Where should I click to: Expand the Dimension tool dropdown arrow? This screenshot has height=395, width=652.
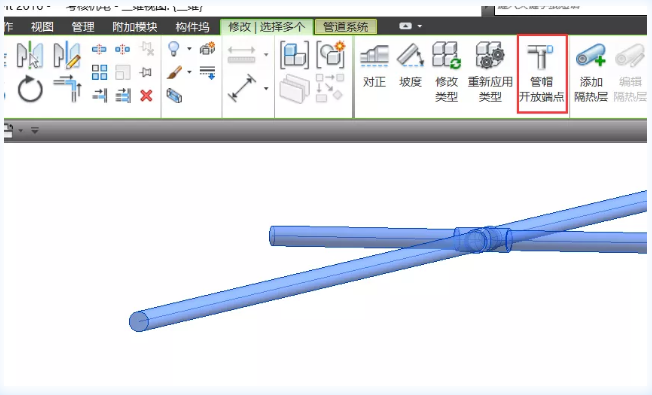[266, 88]
